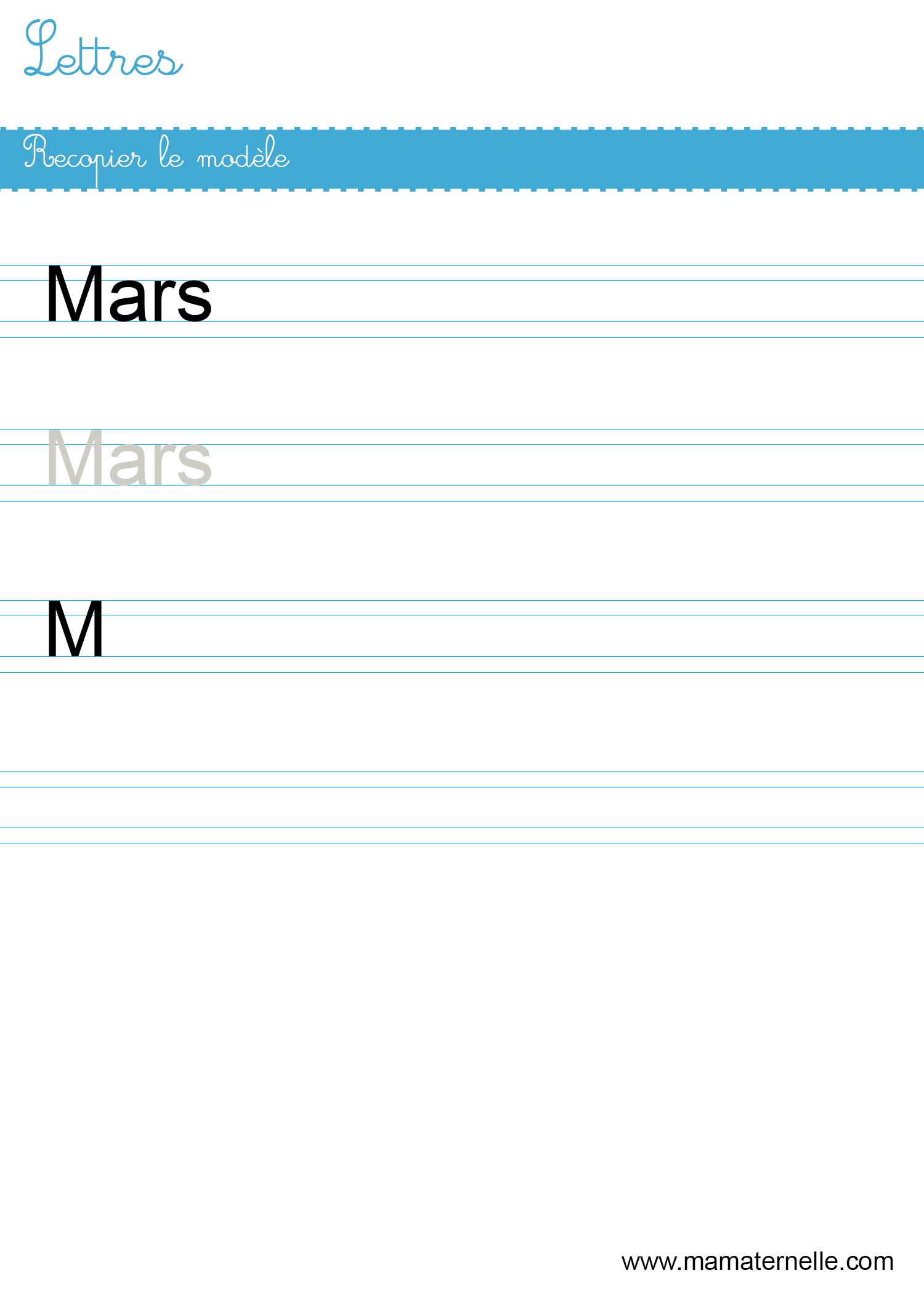This screenshot has height=1294, width=924.
Task: Click the standalone black letter M
Action: [75, 629]
